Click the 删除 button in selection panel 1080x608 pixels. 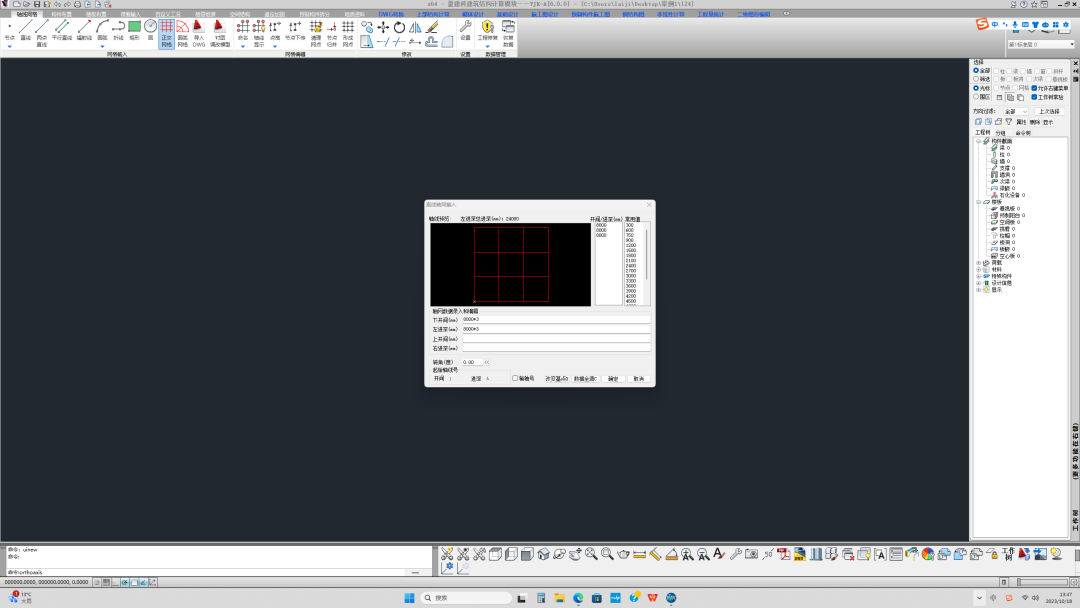point(1035,122)
